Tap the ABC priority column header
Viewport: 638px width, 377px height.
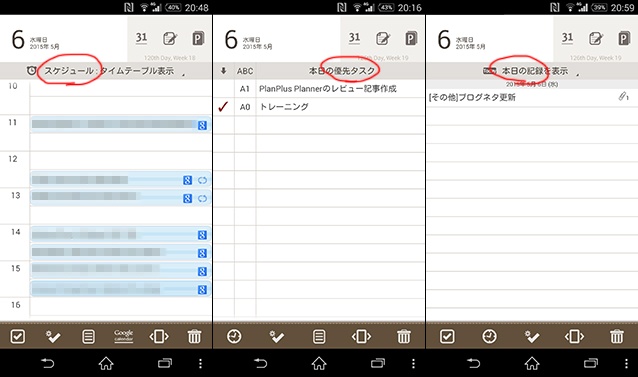(x=245, y=71)
